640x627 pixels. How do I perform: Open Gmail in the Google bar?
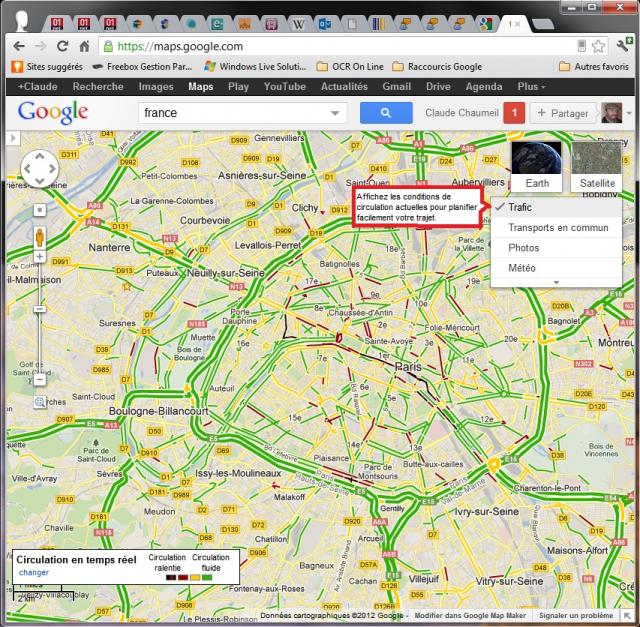pos(397,87)
